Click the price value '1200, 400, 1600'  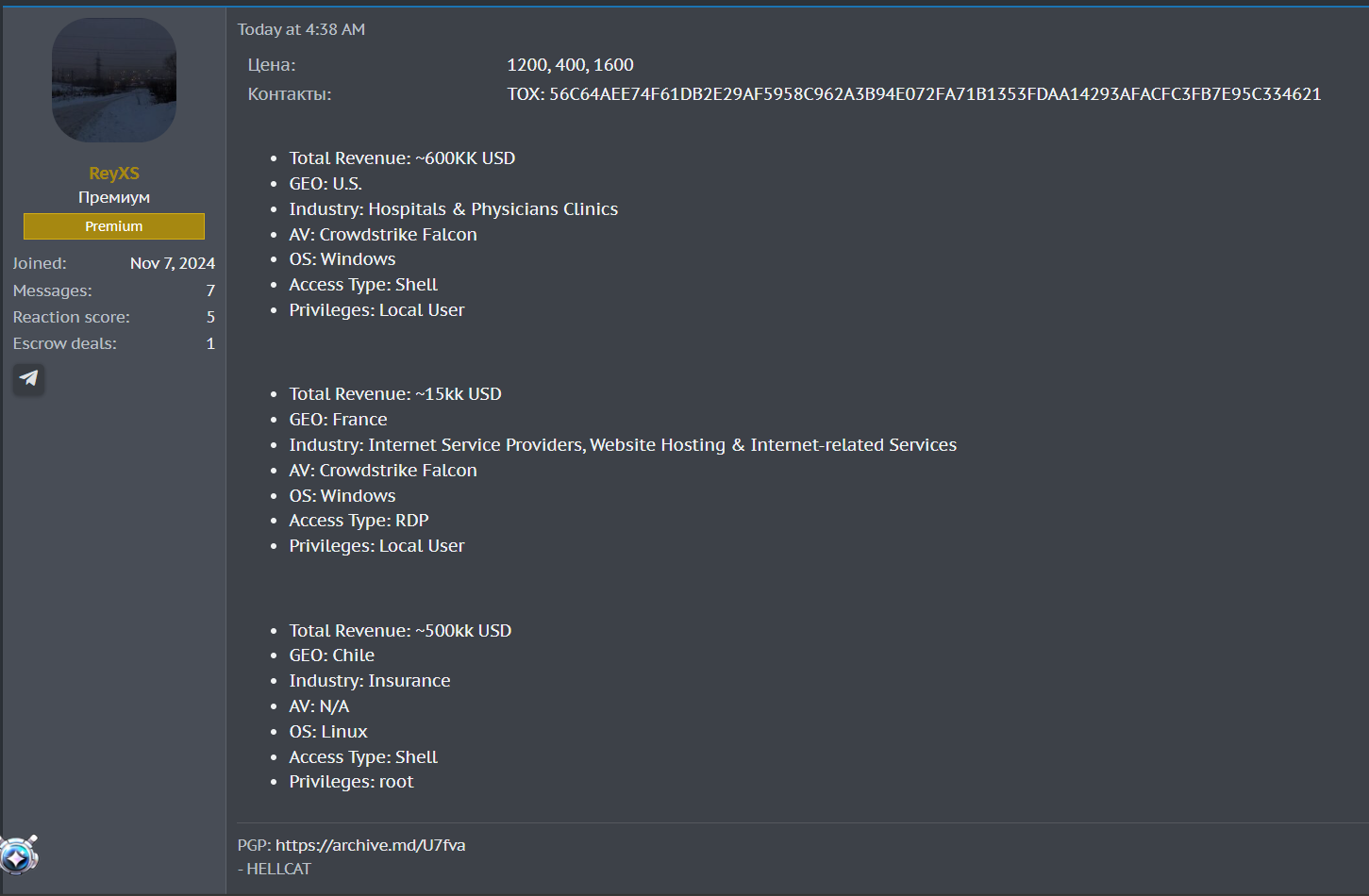[571, 65]
